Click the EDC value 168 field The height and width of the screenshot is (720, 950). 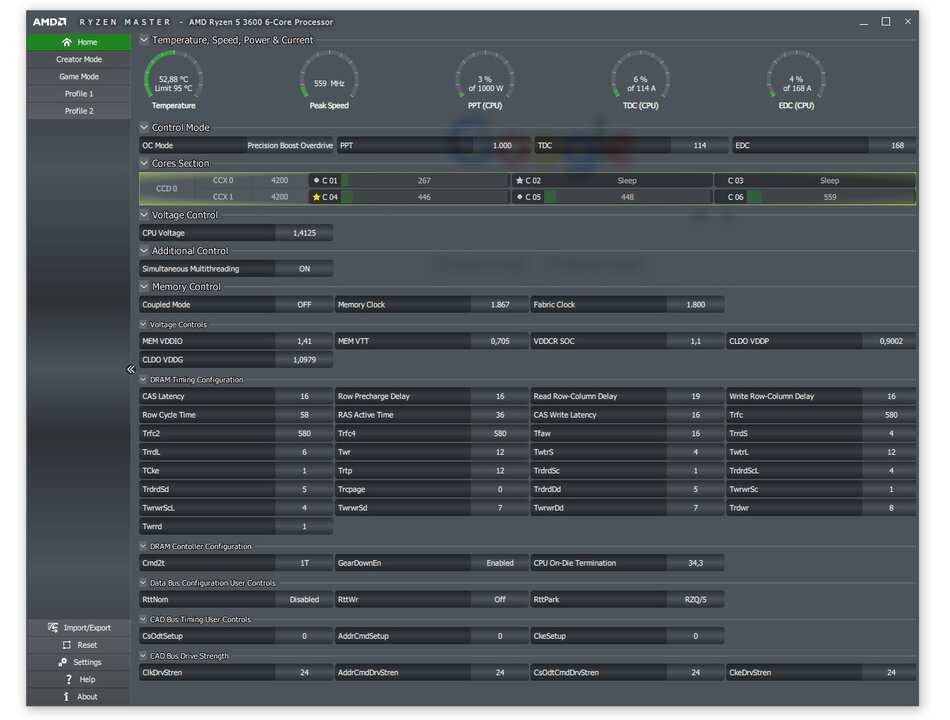coord(892,145)
